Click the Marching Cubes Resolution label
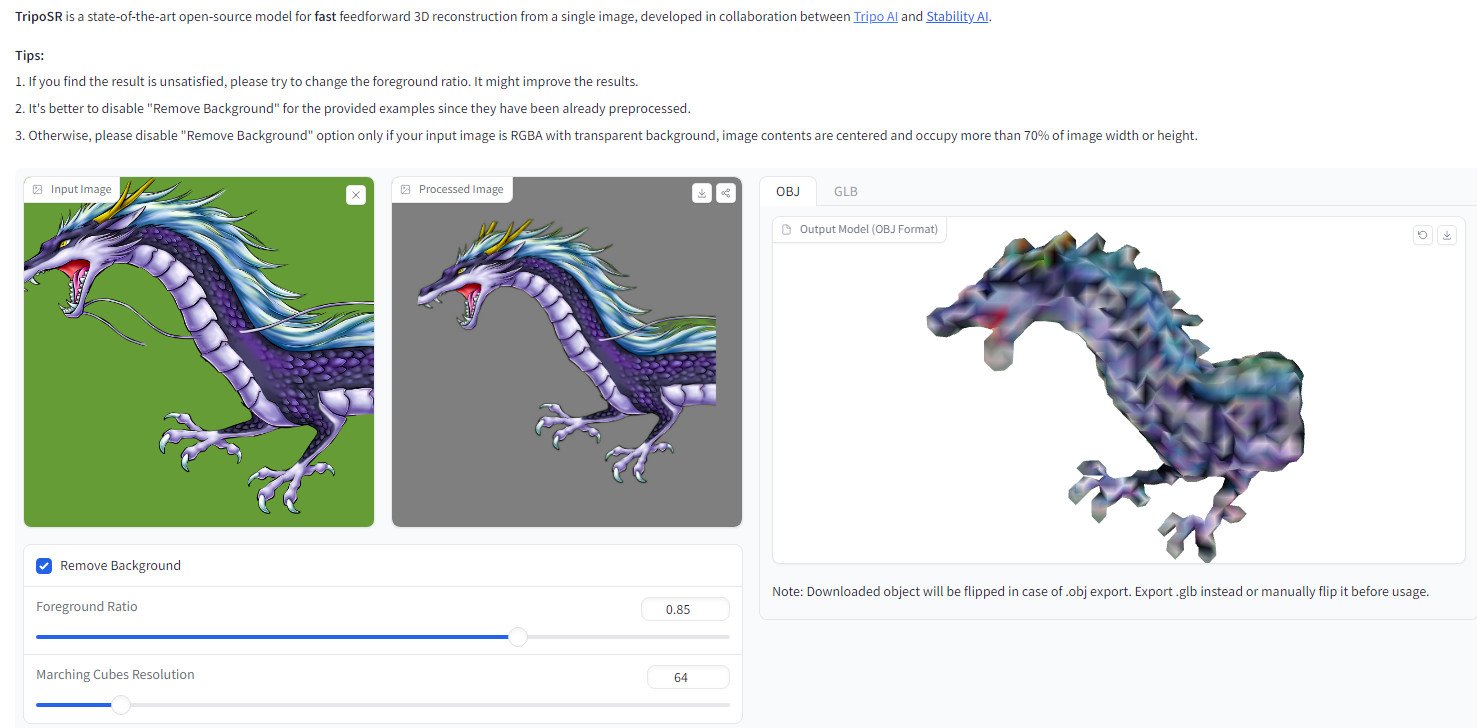Screen dimensions: 1477x728 115,675
